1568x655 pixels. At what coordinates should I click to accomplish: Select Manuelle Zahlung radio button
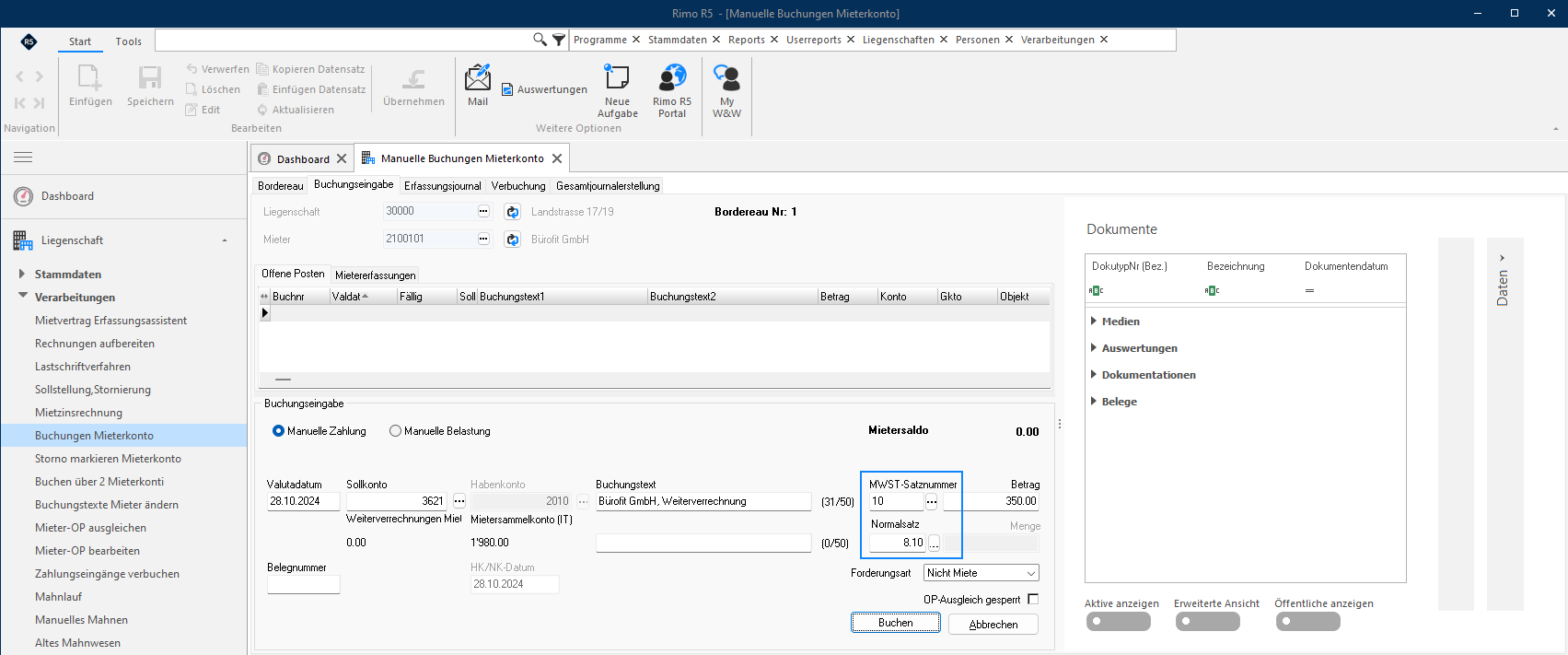pos(278,431)
